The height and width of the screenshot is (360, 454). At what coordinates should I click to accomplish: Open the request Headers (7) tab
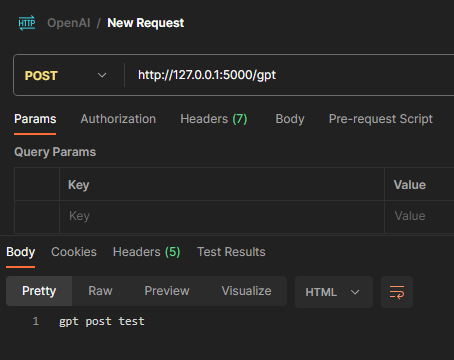click(x=214, y=119)
